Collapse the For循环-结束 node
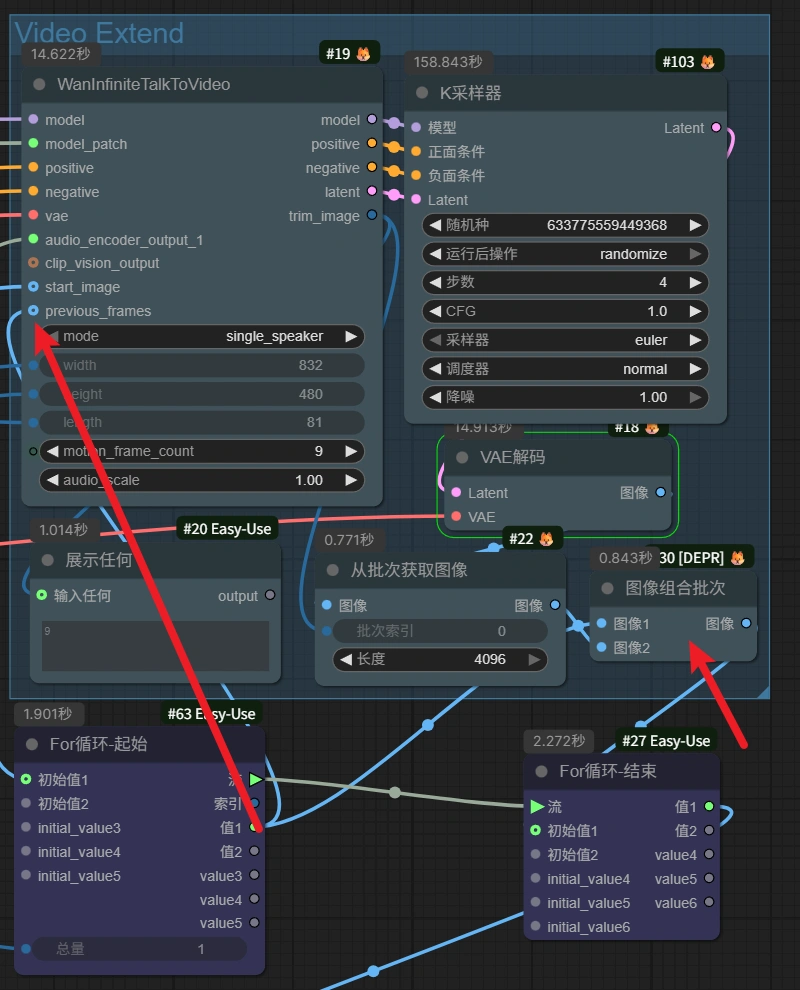The width and height of the screenshot is (800, 990). point(542,771)
